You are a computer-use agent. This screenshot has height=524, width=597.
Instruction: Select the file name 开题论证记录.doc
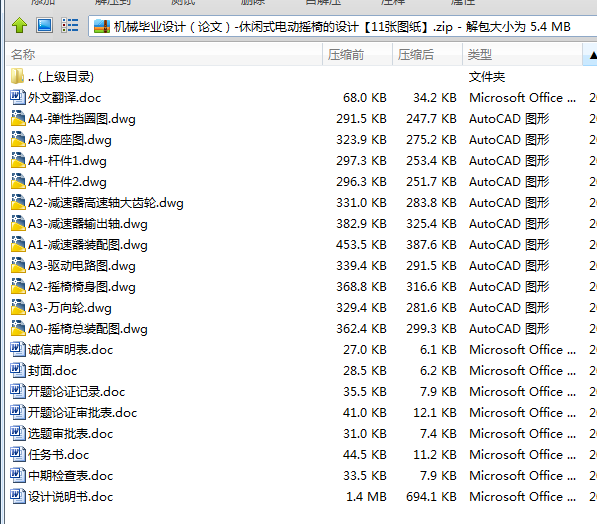[x=77, y=391]
